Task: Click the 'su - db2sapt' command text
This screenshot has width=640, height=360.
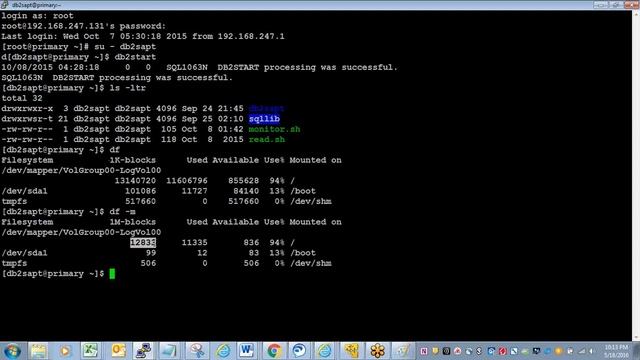Action: pos(125,47)
